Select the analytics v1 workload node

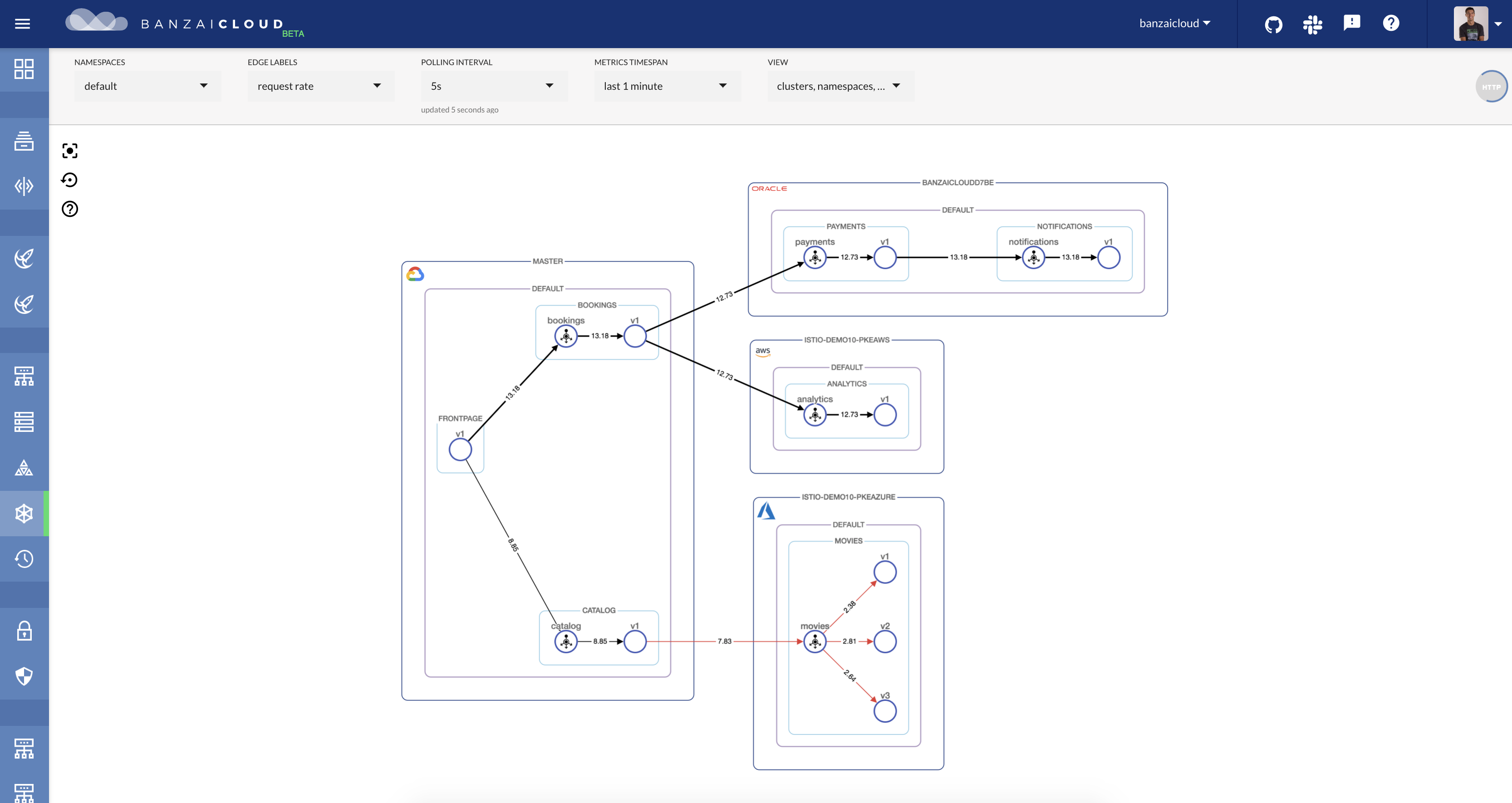(884, 415)
